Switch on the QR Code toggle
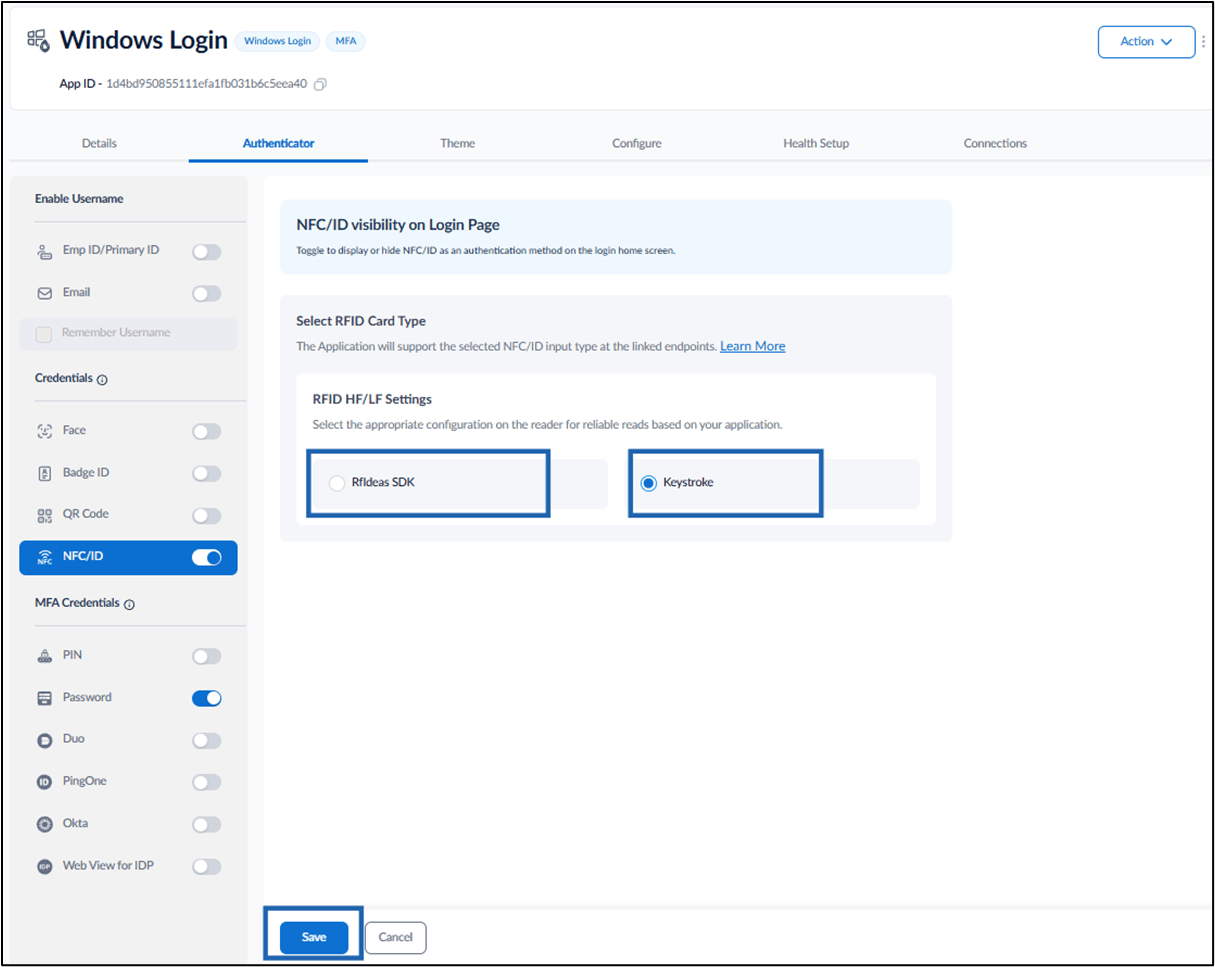 206,515
